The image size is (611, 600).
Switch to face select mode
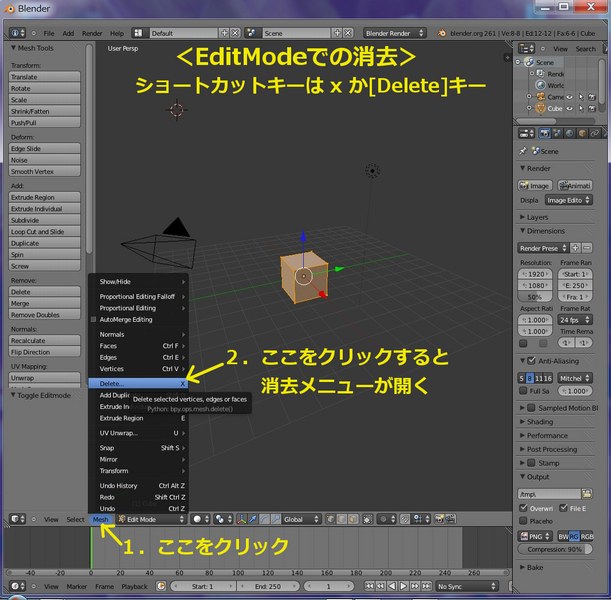353,519
